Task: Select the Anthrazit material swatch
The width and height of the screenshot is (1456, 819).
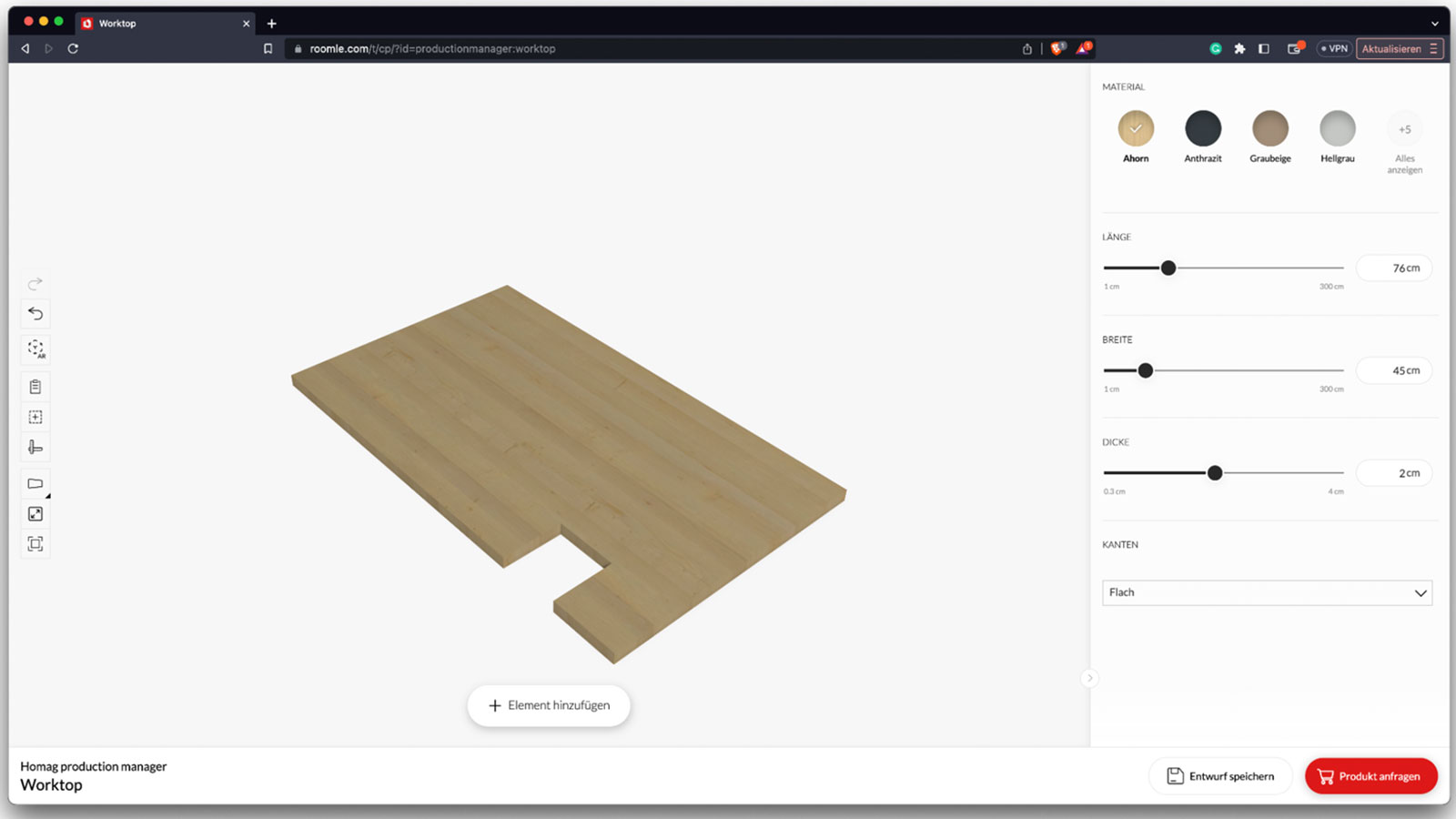Action: [1202, 129]
